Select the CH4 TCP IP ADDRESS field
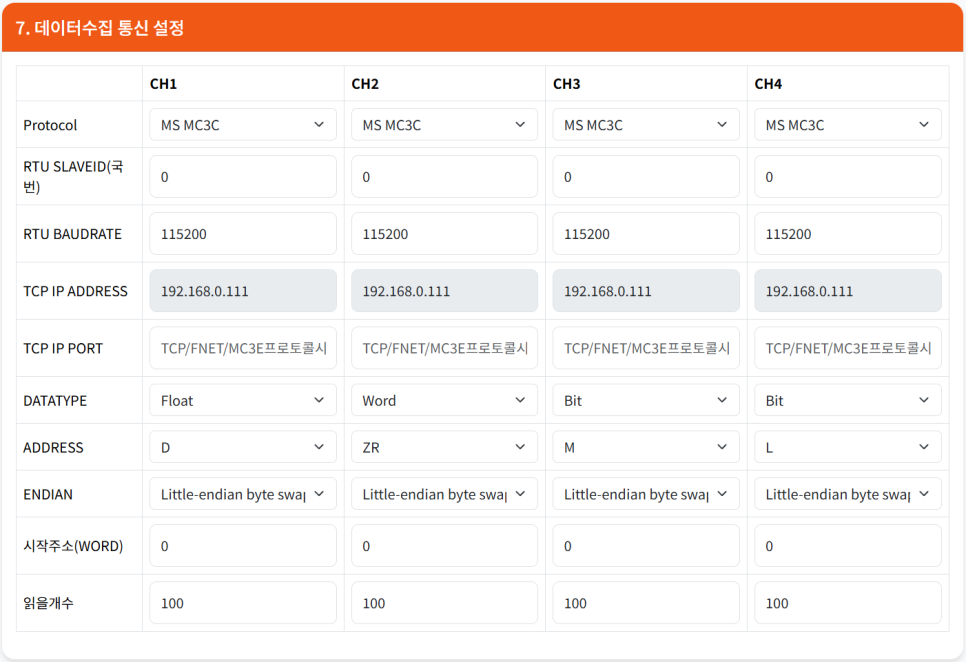 click(x=848, y=291)
